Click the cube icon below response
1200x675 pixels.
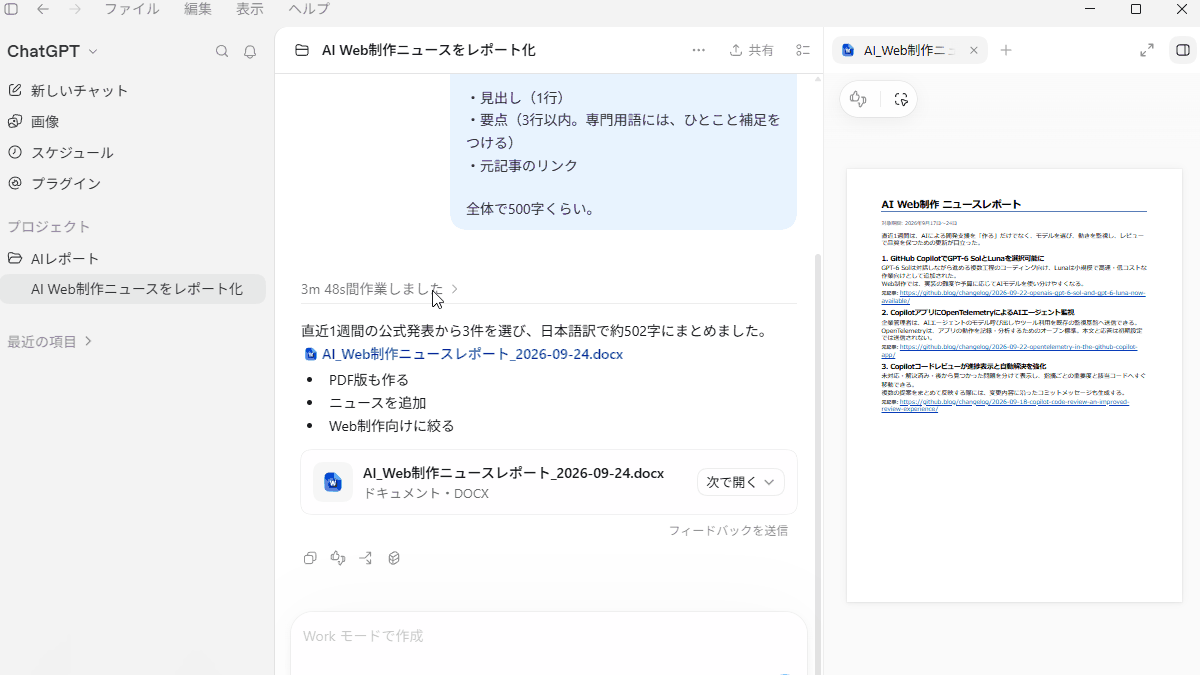(394, 558)
